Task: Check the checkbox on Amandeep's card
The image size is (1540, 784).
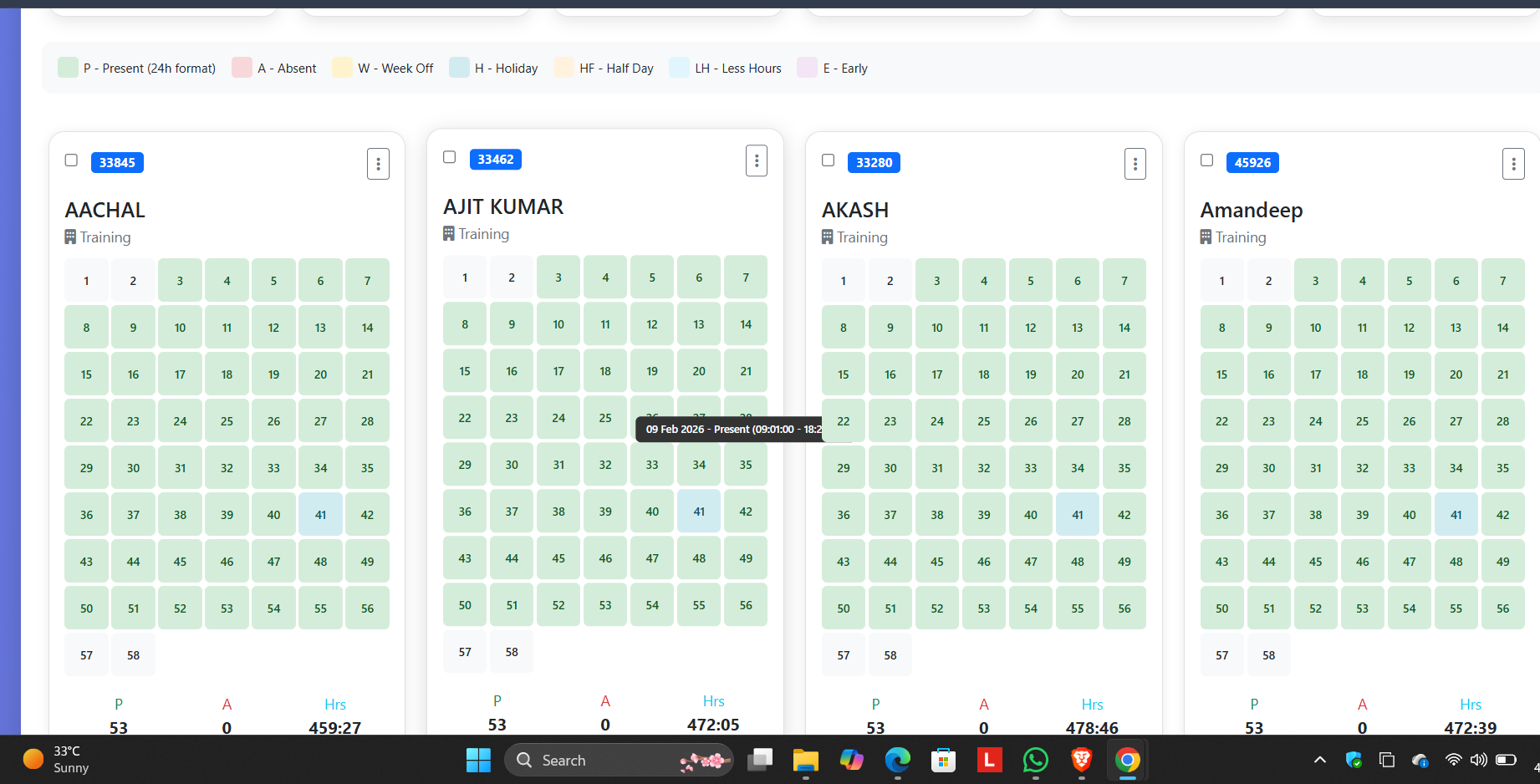Action: coord(1206,160)
